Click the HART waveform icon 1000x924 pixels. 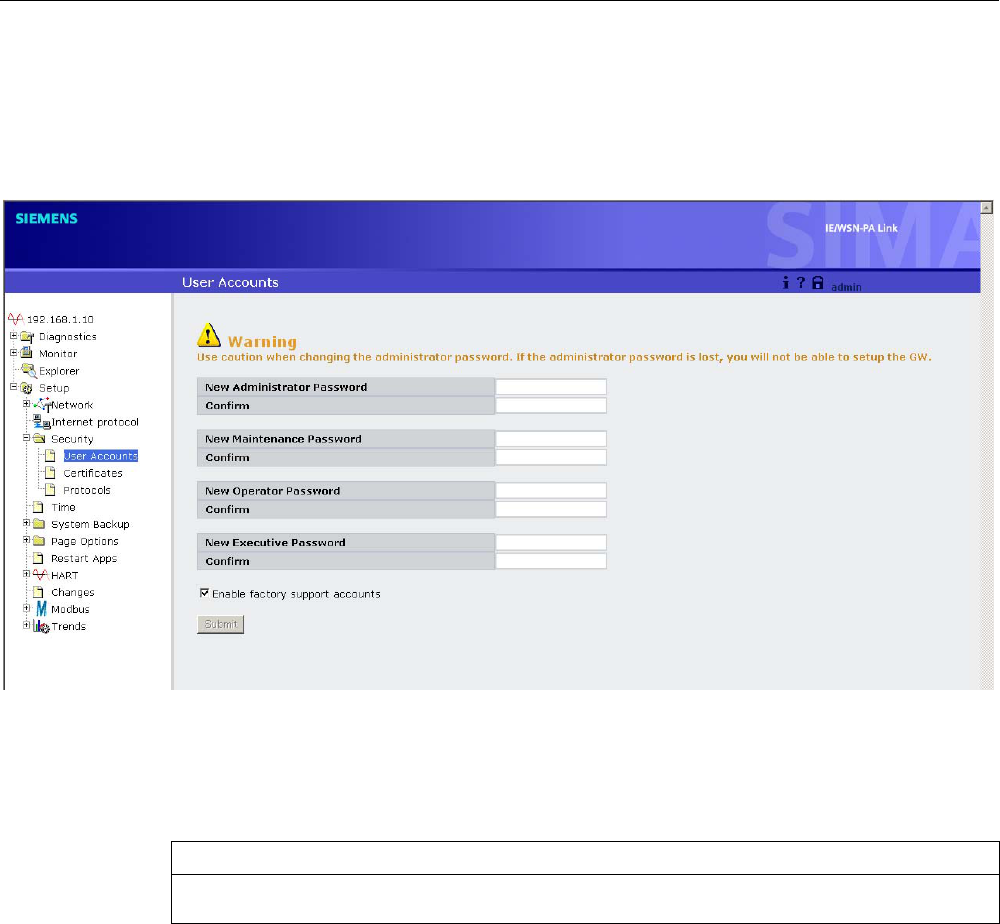point(40,575)
